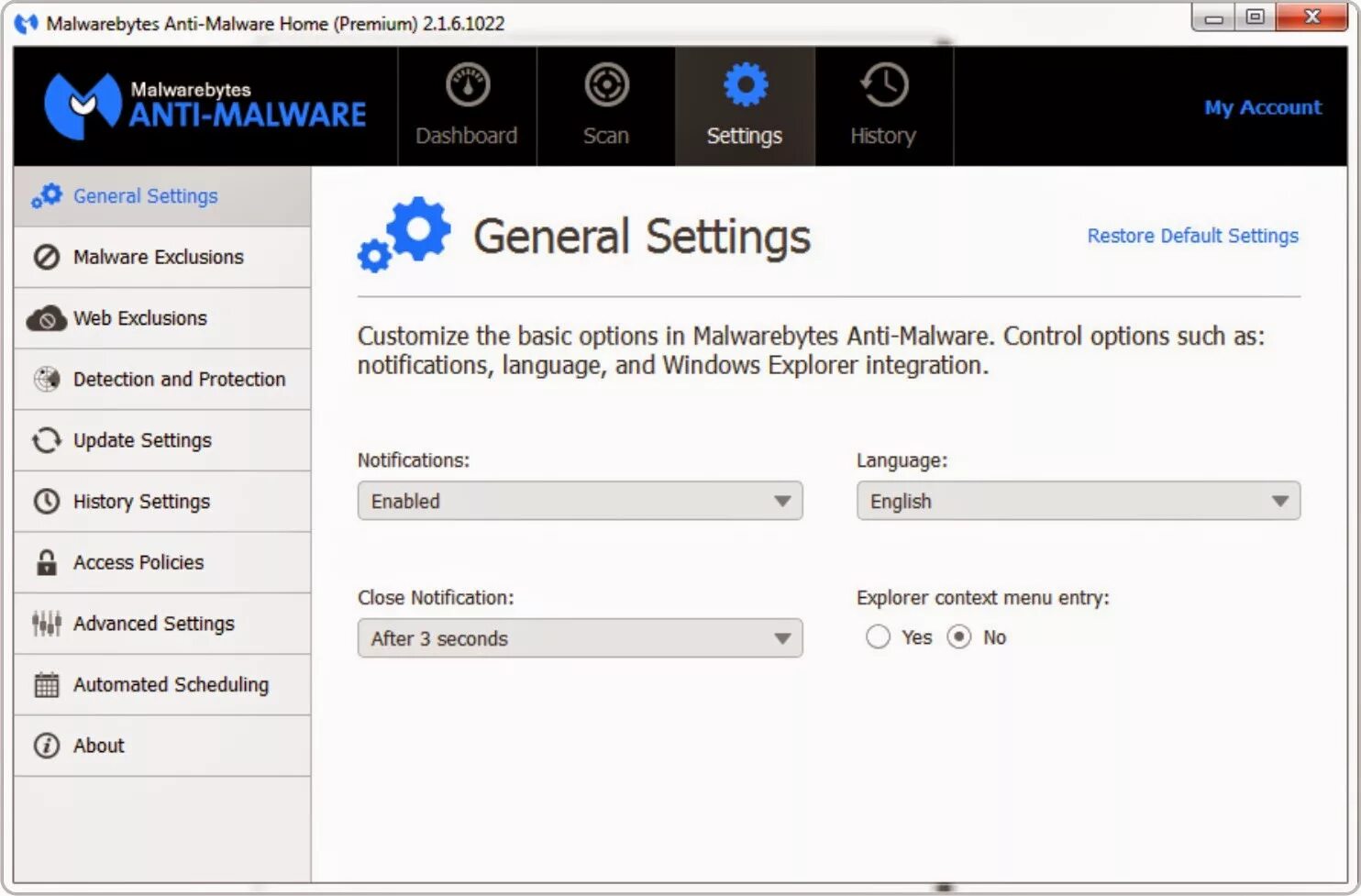Click the History Settings clock icon
The width and height of the screenshot is (1361, 896).
click(x=47, y=501)
